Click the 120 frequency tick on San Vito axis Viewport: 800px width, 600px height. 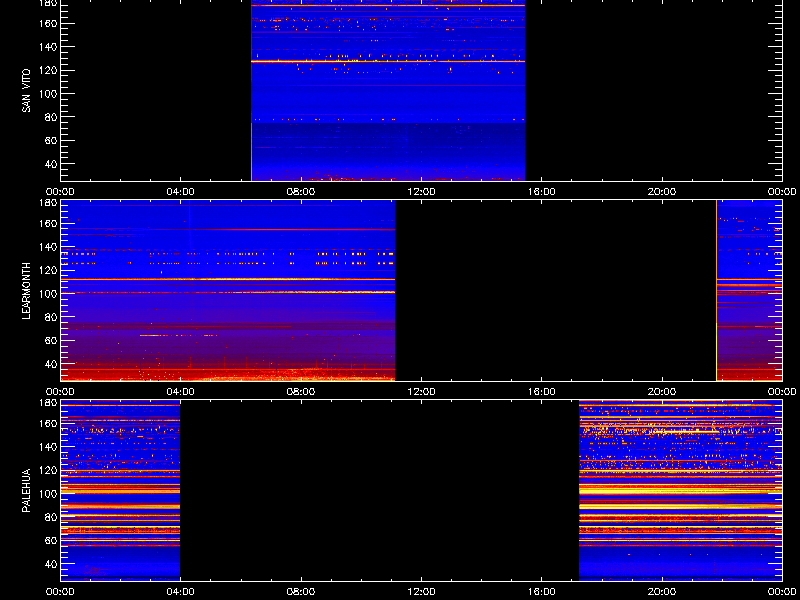pos(48,70)
